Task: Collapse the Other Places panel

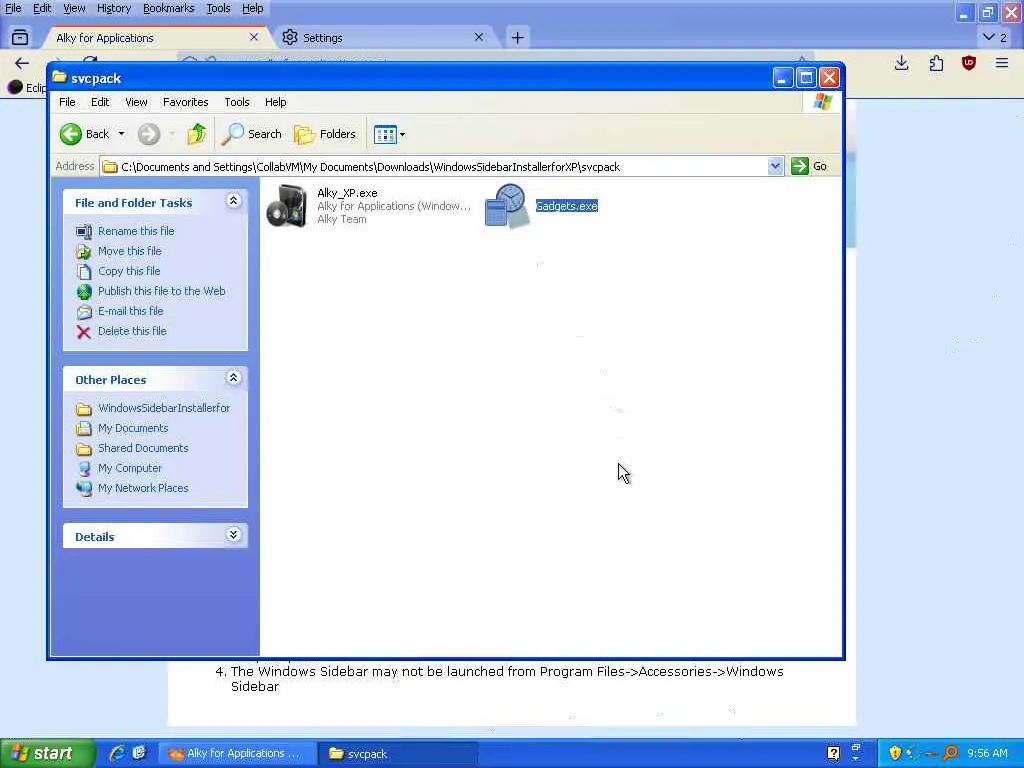Action: 233,378
